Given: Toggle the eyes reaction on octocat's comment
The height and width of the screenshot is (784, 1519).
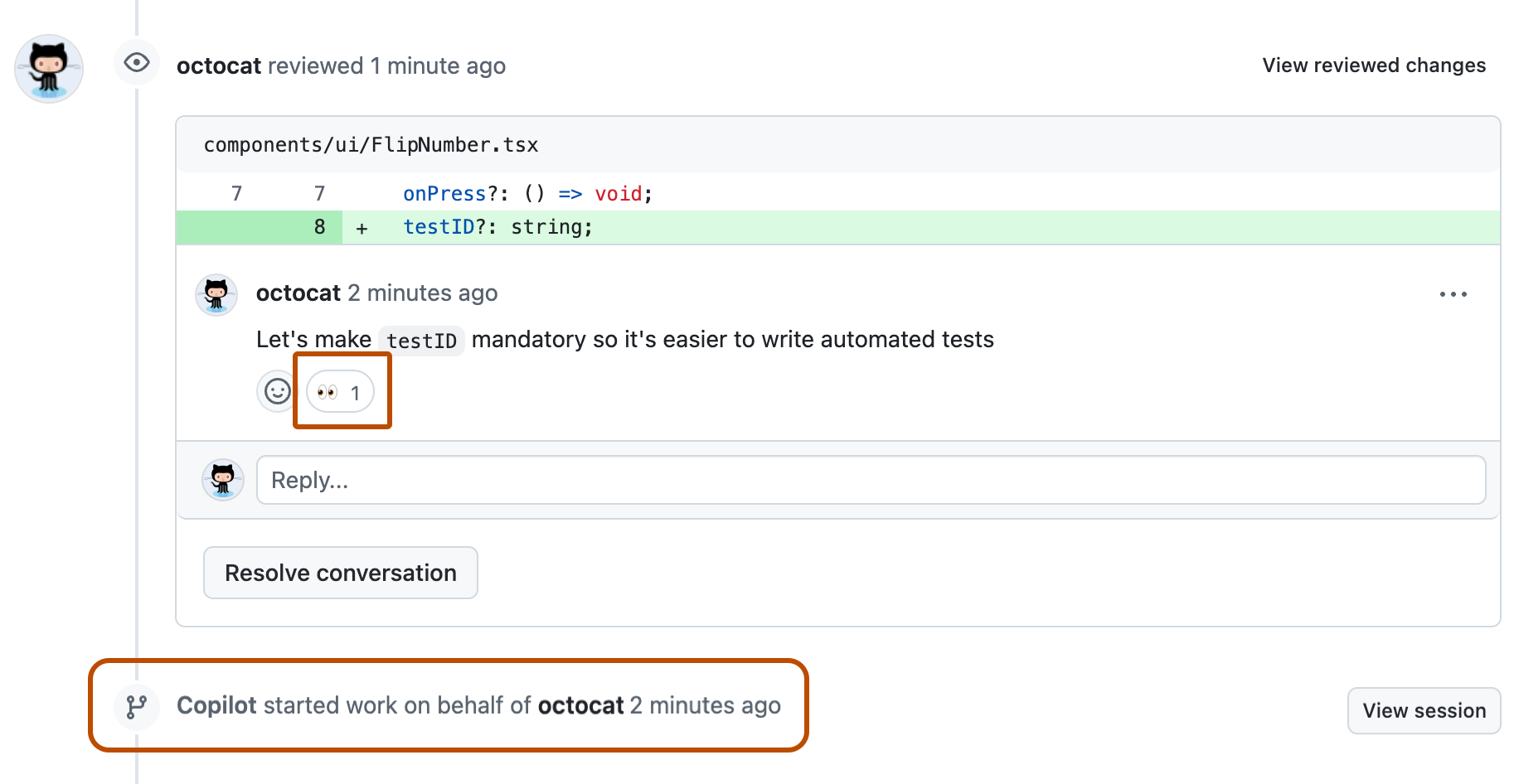Looking at the screenshot, I should [340, 390].
